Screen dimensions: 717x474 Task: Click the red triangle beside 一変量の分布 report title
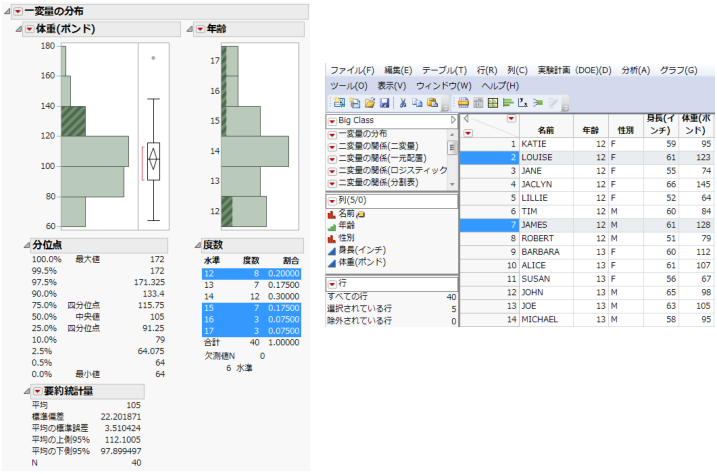[x=17, y=11]
